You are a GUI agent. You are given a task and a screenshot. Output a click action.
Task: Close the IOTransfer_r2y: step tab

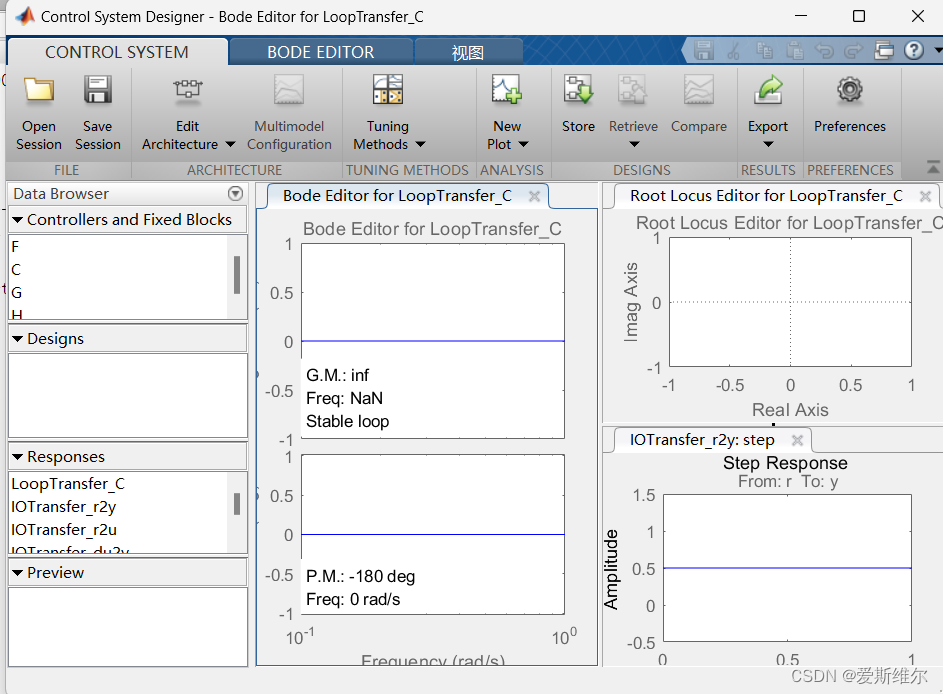pyautogui.click(x=797, y=440)
